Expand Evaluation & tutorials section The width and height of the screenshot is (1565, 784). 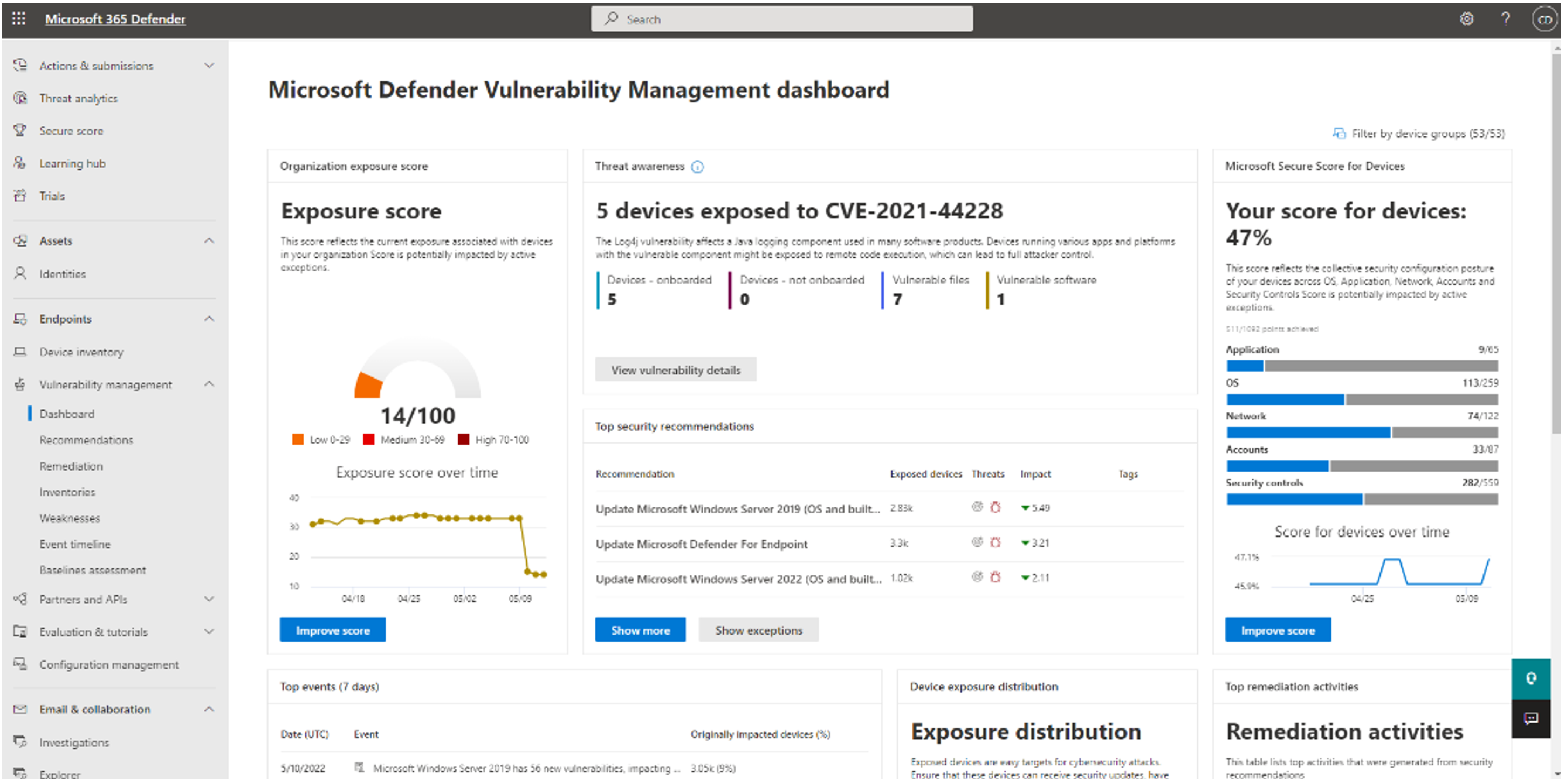click(209, 631)
